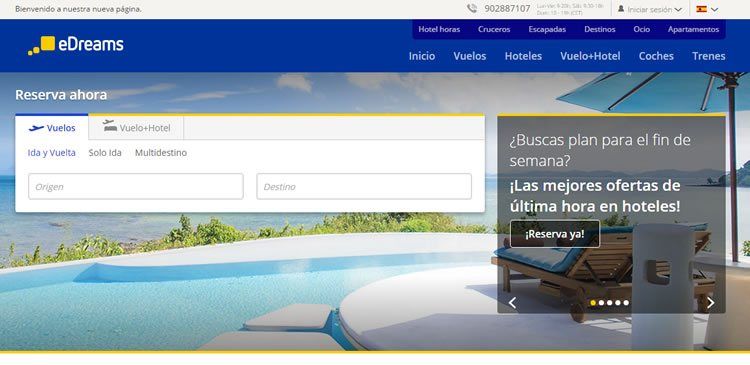750x365 pixels.
Task: Open the Destinos link
Action: click(600, 29)
